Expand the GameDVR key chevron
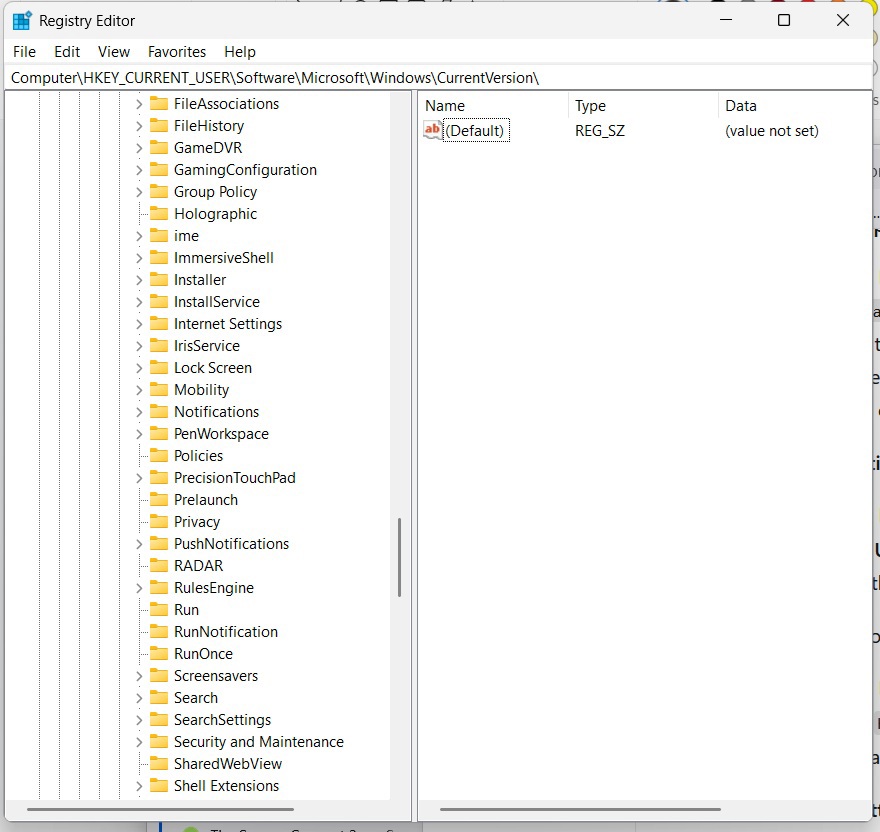Screen dimensions: 880x832 coord(139,148)
